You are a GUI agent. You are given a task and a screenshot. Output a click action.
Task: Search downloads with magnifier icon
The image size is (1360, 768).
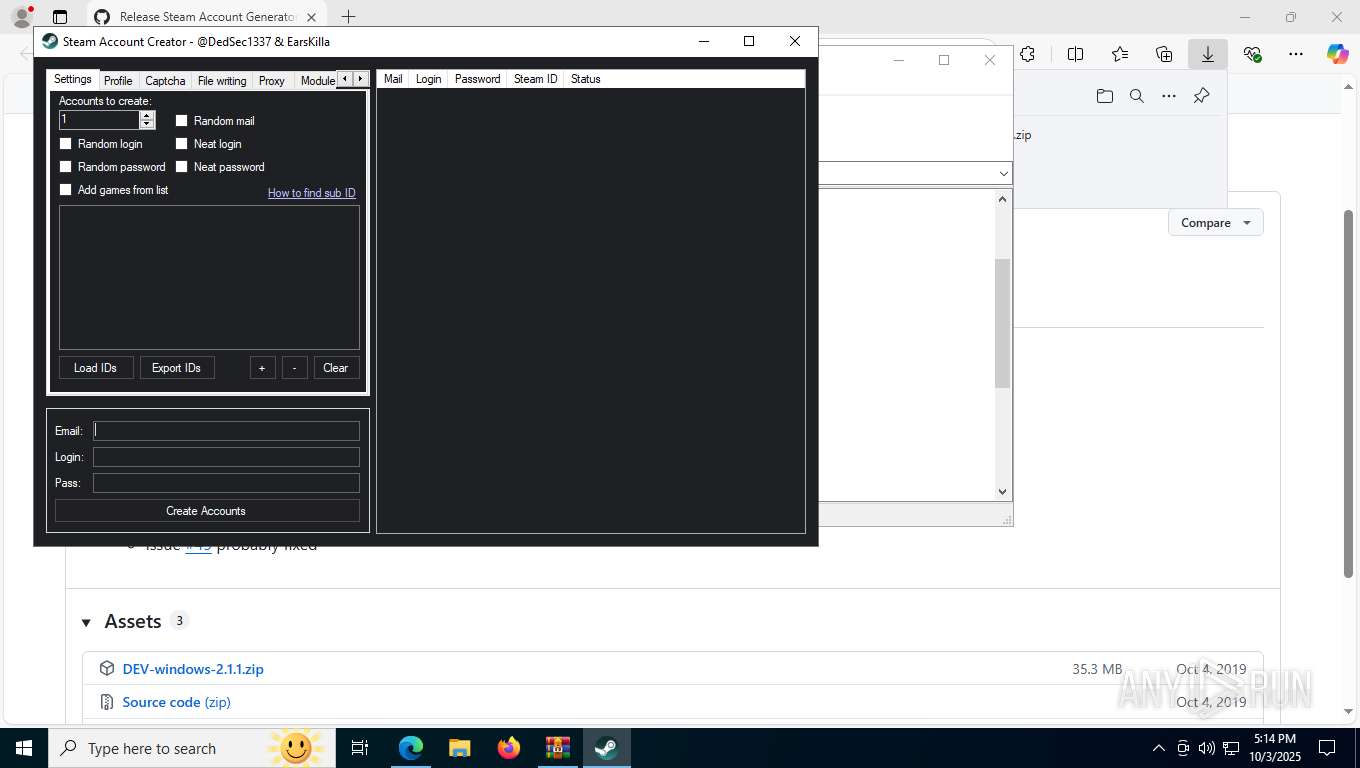click(1137, 96)
